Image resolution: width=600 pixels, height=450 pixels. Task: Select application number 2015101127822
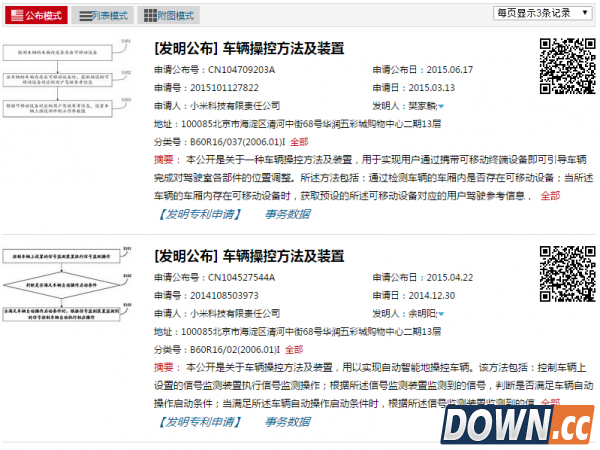(224, 88)
